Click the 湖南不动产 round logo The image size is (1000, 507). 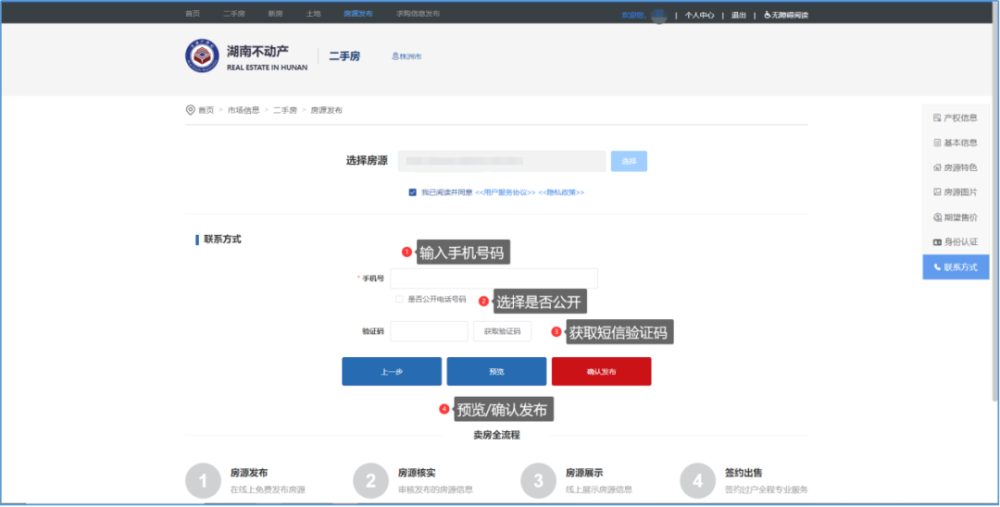202,55
